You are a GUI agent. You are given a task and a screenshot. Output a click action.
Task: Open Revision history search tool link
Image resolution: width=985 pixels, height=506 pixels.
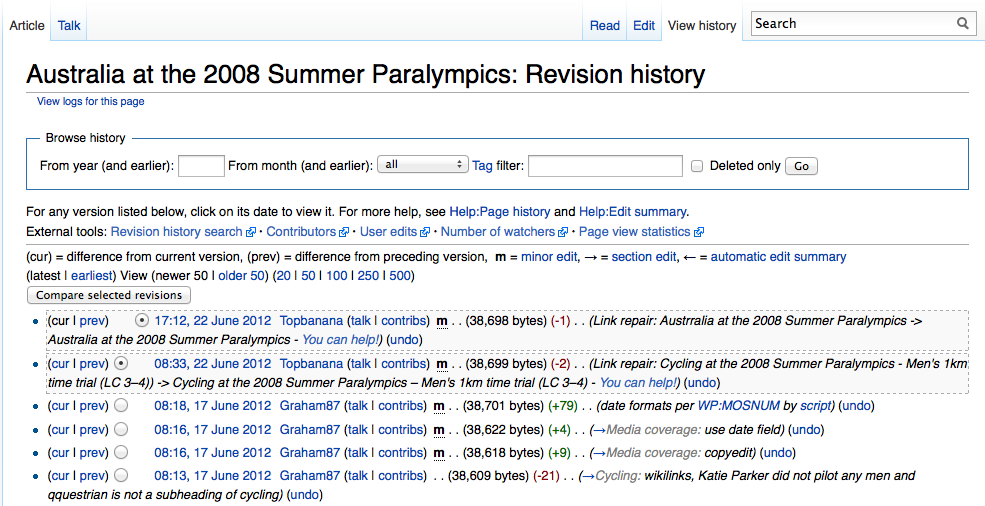pos(177,232)
